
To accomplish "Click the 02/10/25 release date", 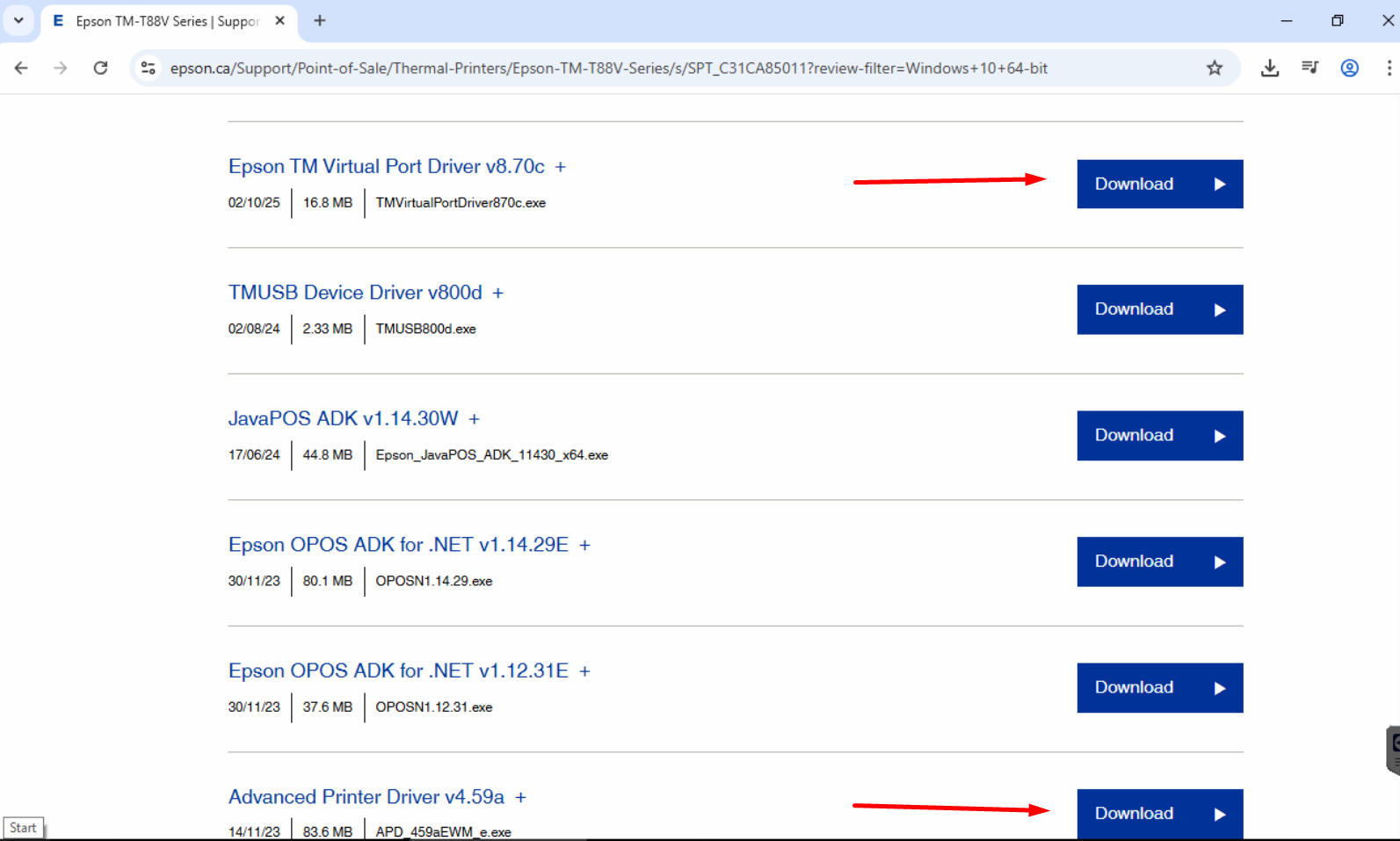I will (x=254, y=203).
